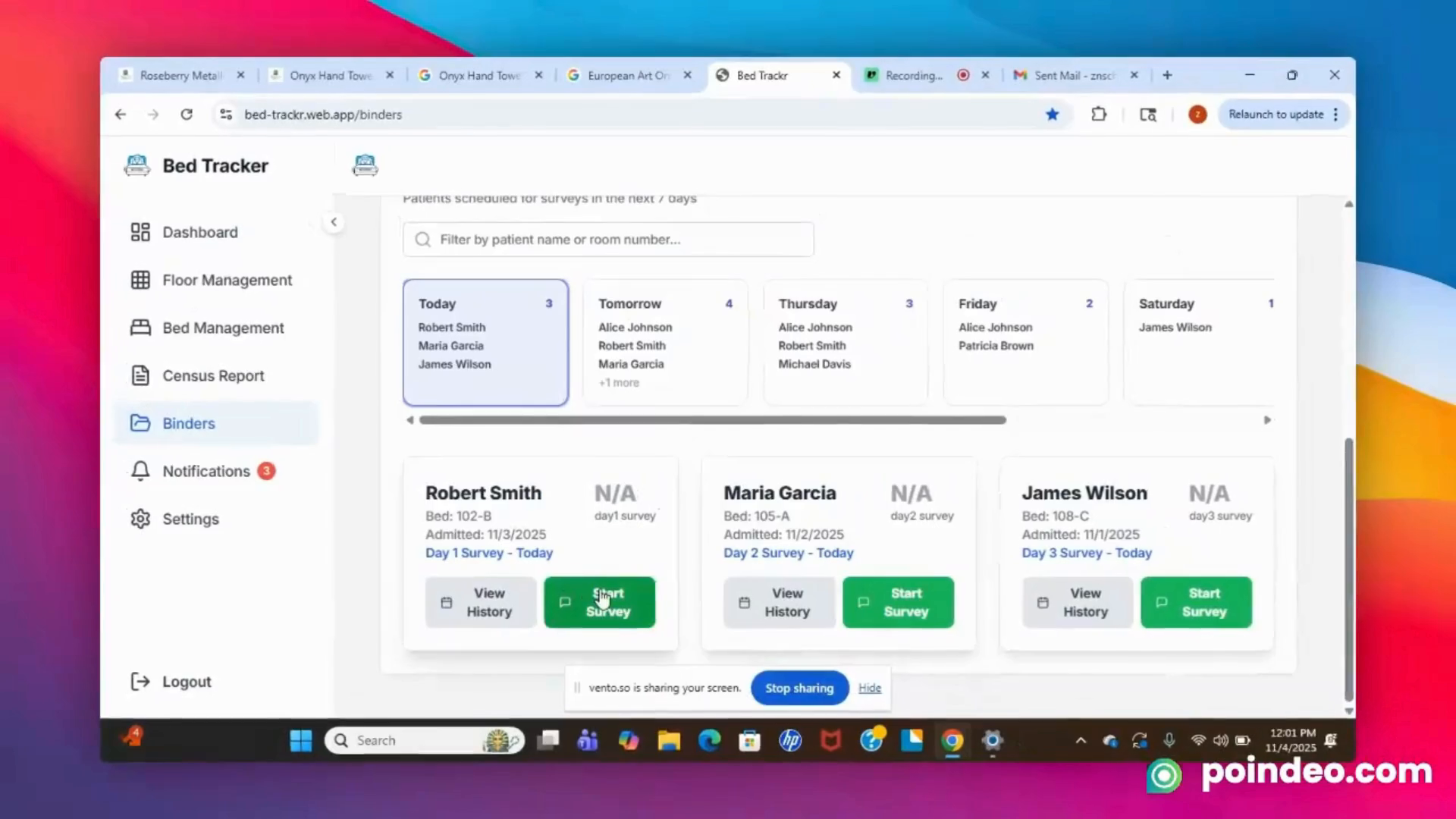Open Notifications via the bell icon
1456x819 pixels.
coord(140,471)
